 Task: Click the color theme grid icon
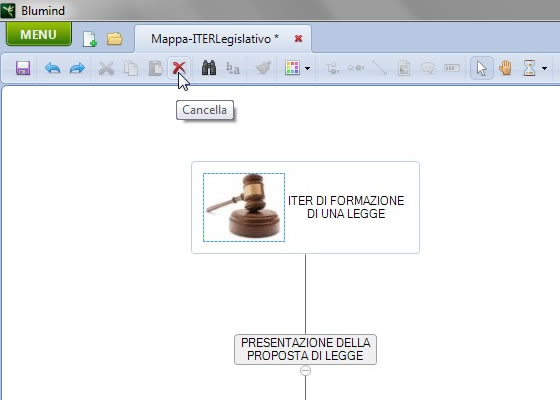(292, 68)
